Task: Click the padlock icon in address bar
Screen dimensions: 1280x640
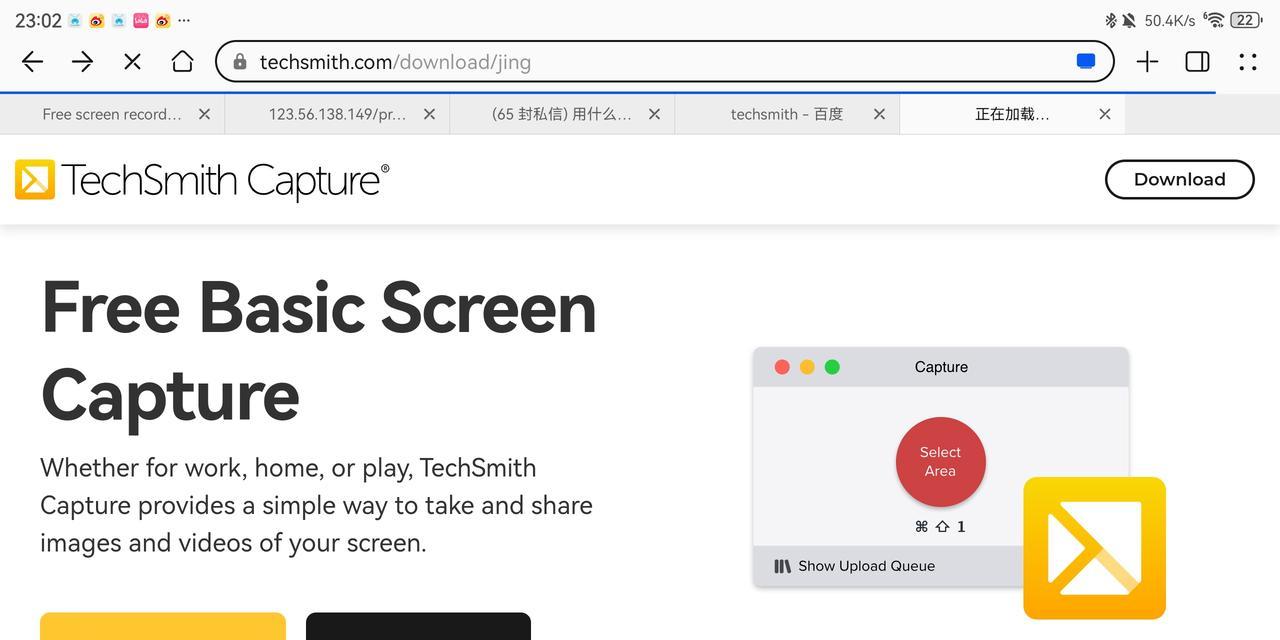Action: [x=240, y=62]
